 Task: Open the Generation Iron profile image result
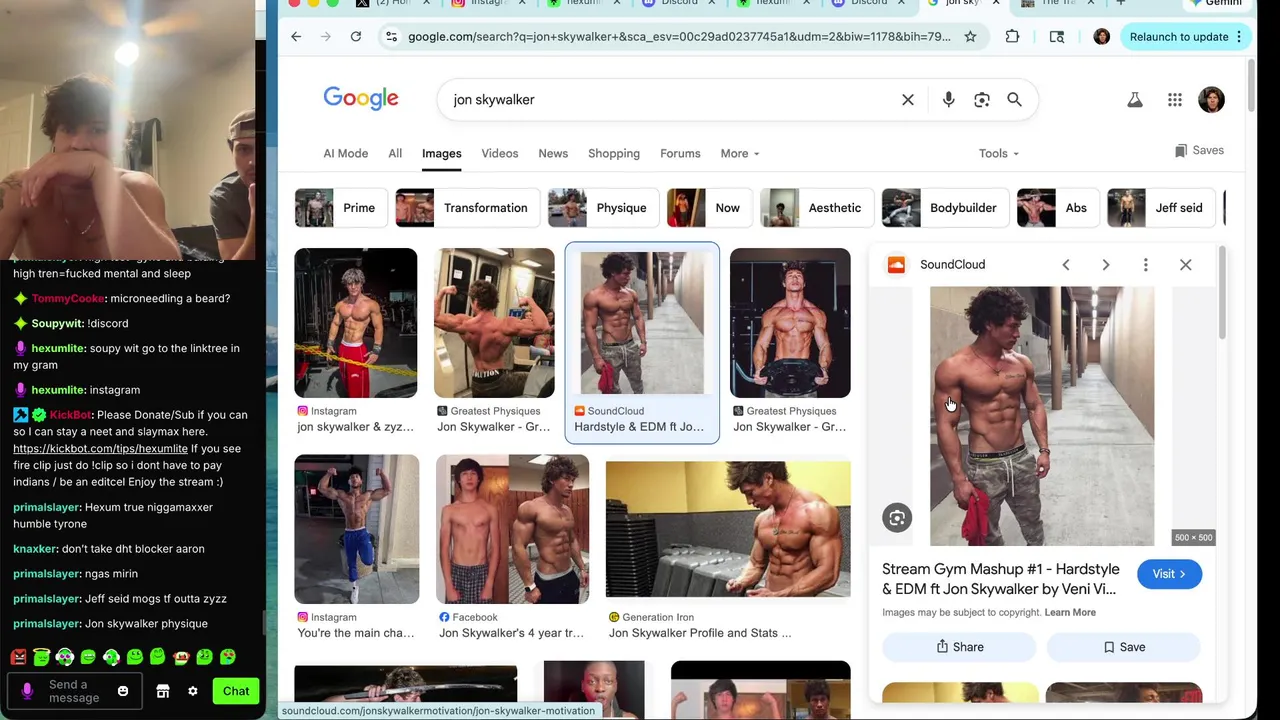click(728, 529)
